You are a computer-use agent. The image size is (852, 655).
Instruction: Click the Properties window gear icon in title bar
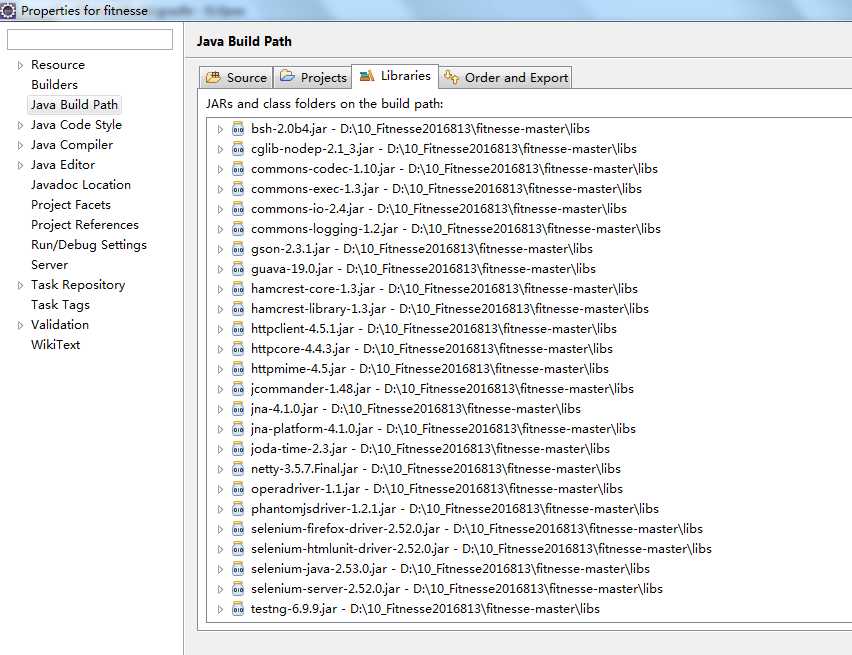(8, 11)
